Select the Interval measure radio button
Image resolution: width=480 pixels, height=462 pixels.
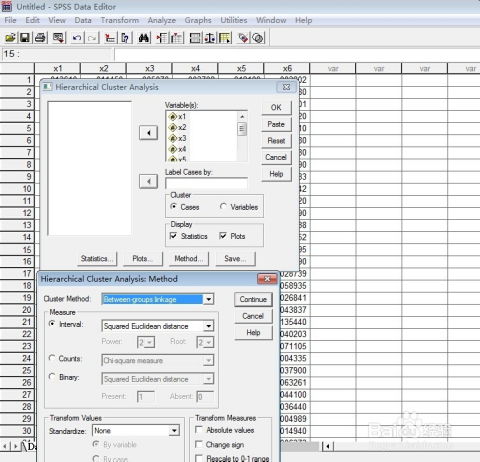(52, 323)
